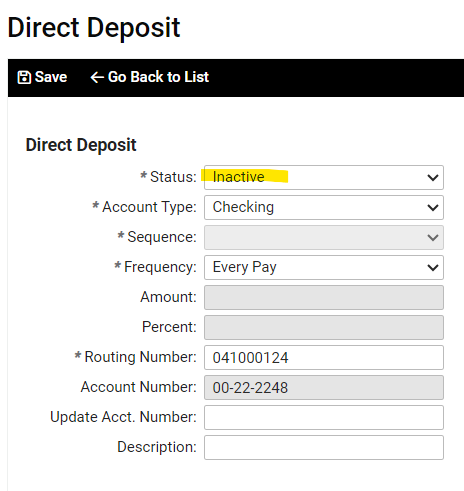Click the floppy disk Save icon
Image resolution: width=464 pixels, height=491 pixels.
pyautogui.click(x=24, y=77)
